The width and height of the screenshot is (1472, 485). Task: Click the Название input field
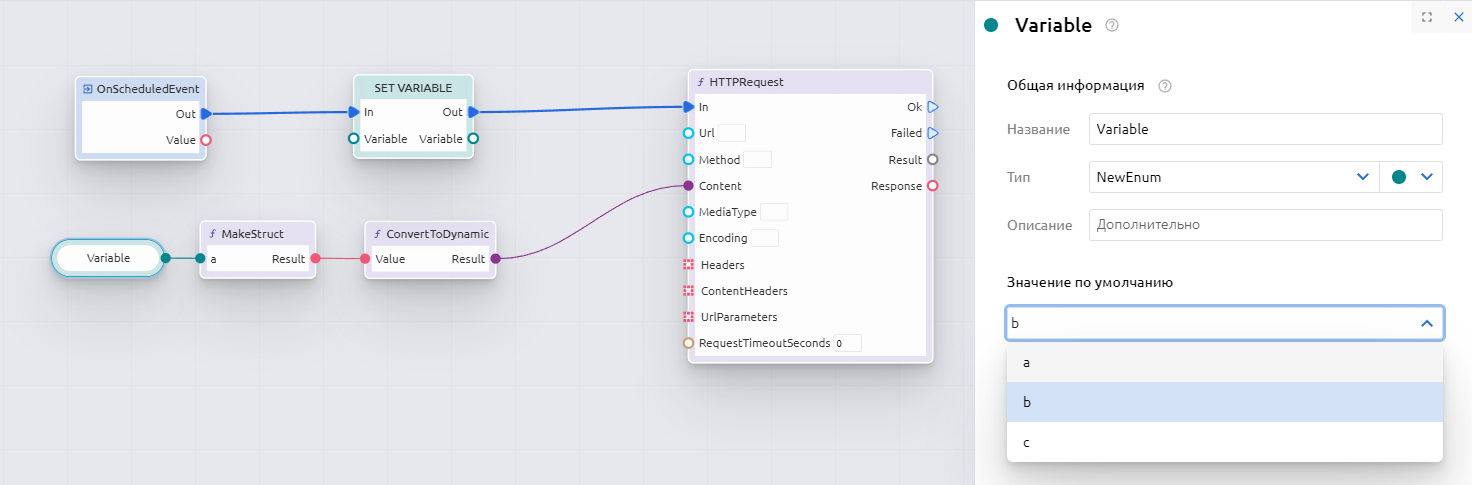click(x=1265, y=129)
